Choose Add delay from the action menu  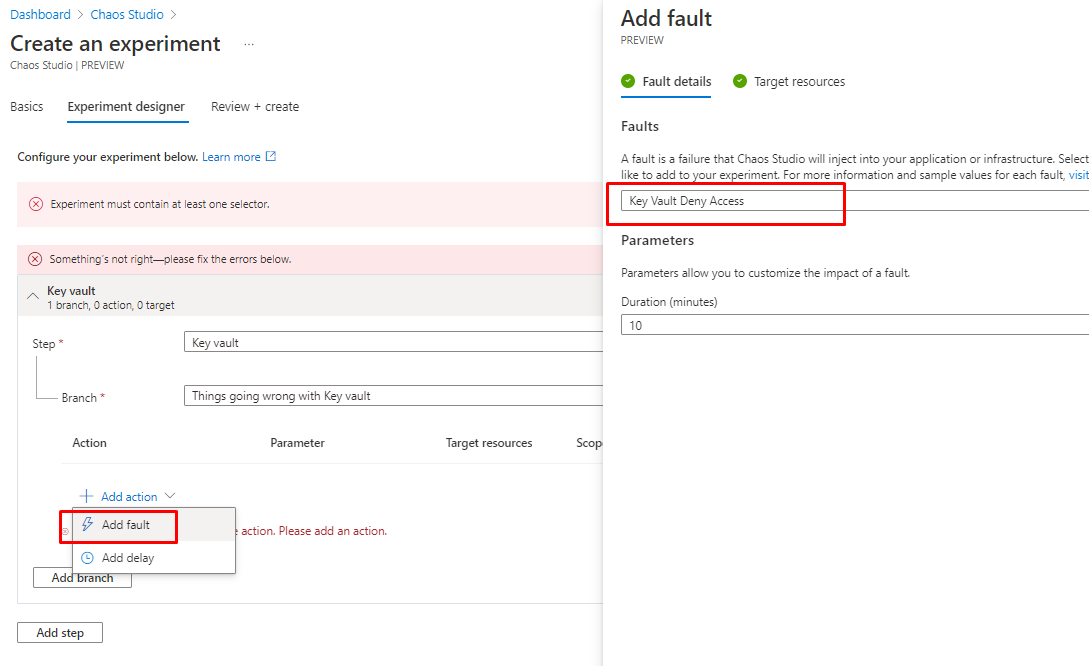128,558
